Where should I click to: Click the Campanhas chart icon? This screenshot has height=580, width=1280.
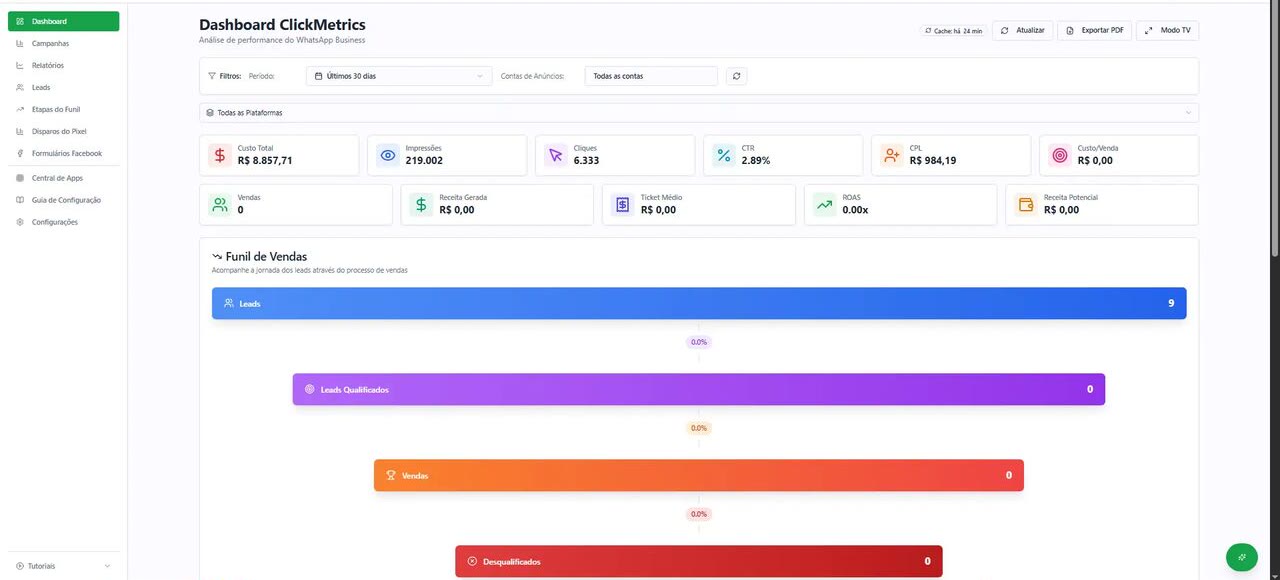pyautogui.click(x=21, y=43)
